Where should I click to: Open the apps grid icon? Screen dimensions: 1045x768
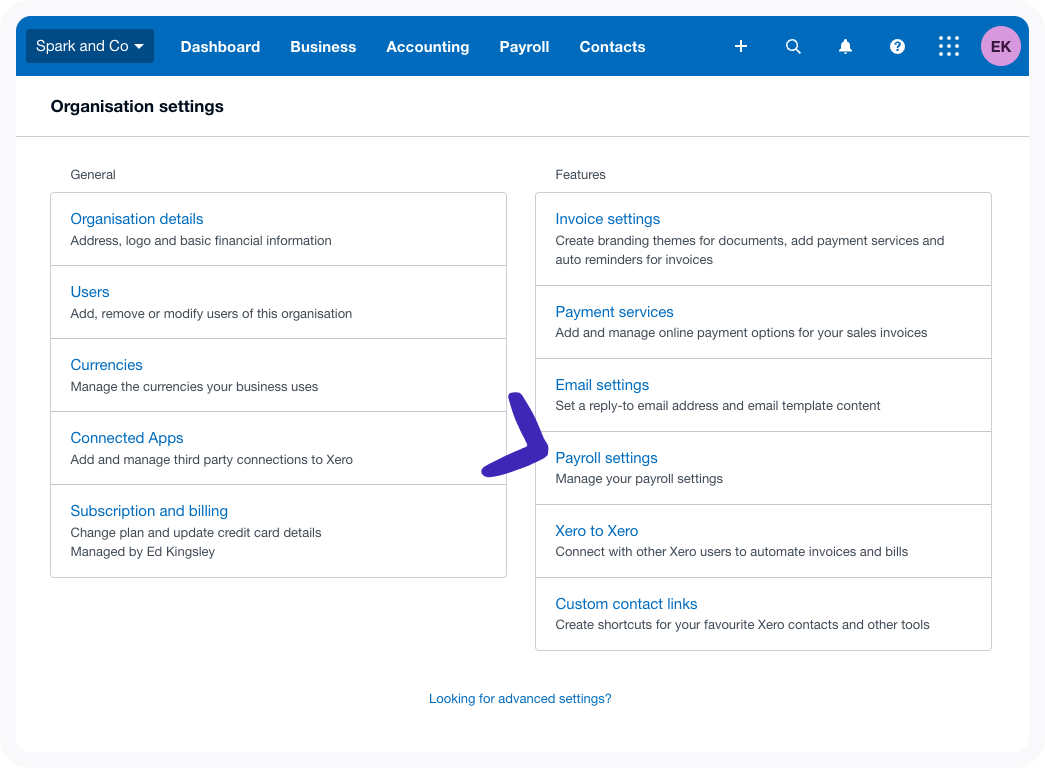pyautogui.click(x=949, y=46)
